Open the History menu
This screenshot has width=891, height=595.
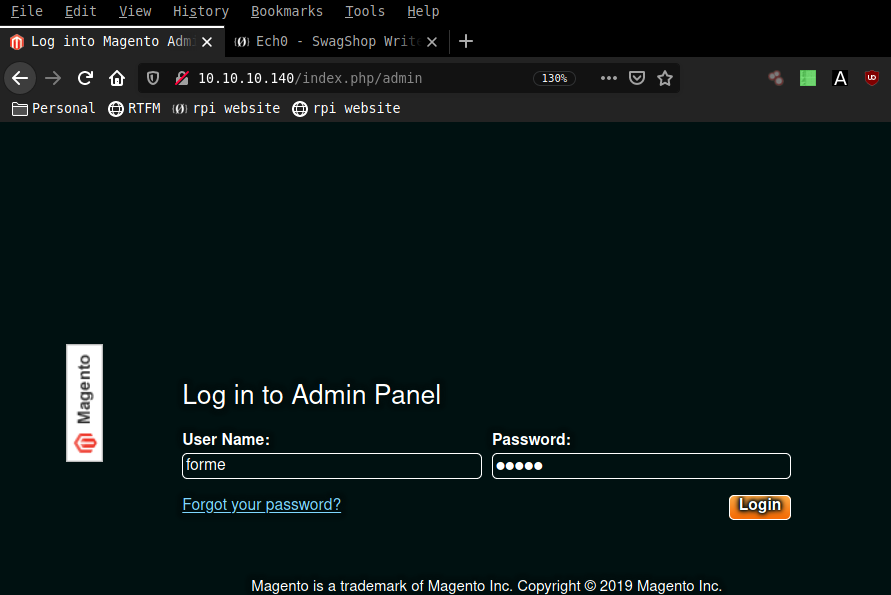[x=201, y=11]
